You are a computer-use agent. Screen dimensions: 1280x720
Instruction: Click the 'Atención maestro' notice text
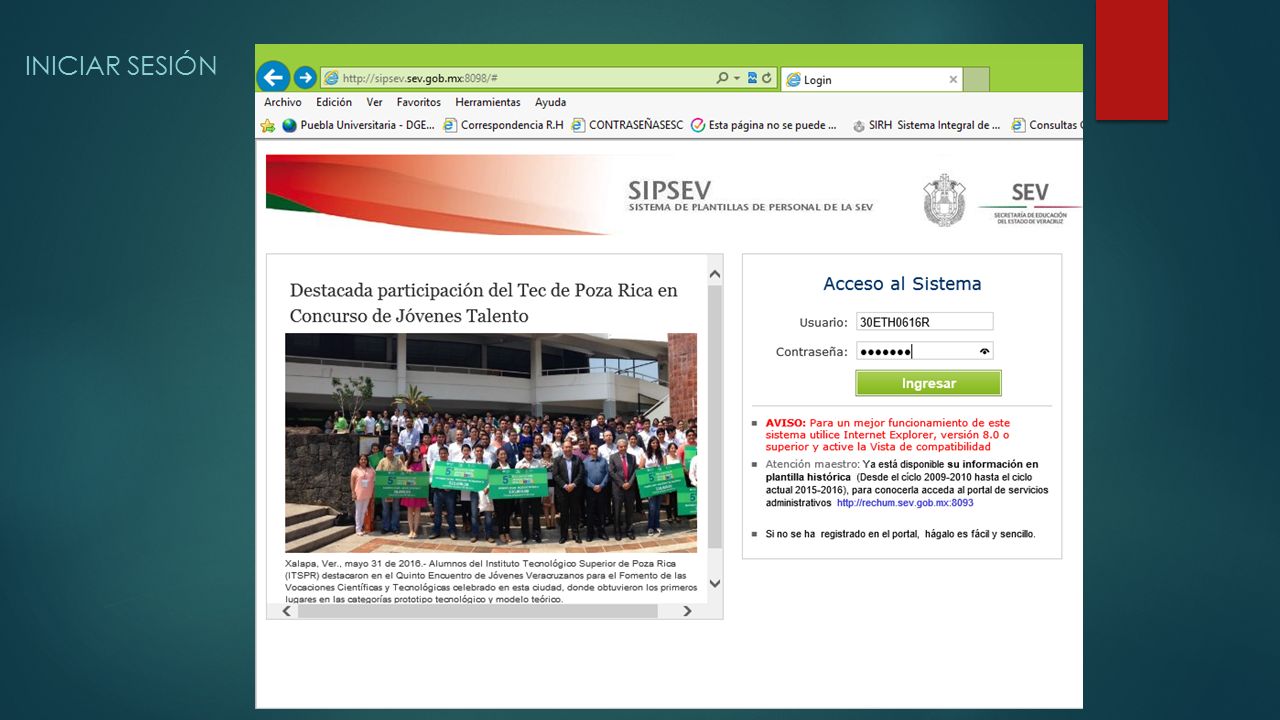(x=906, y=484)
